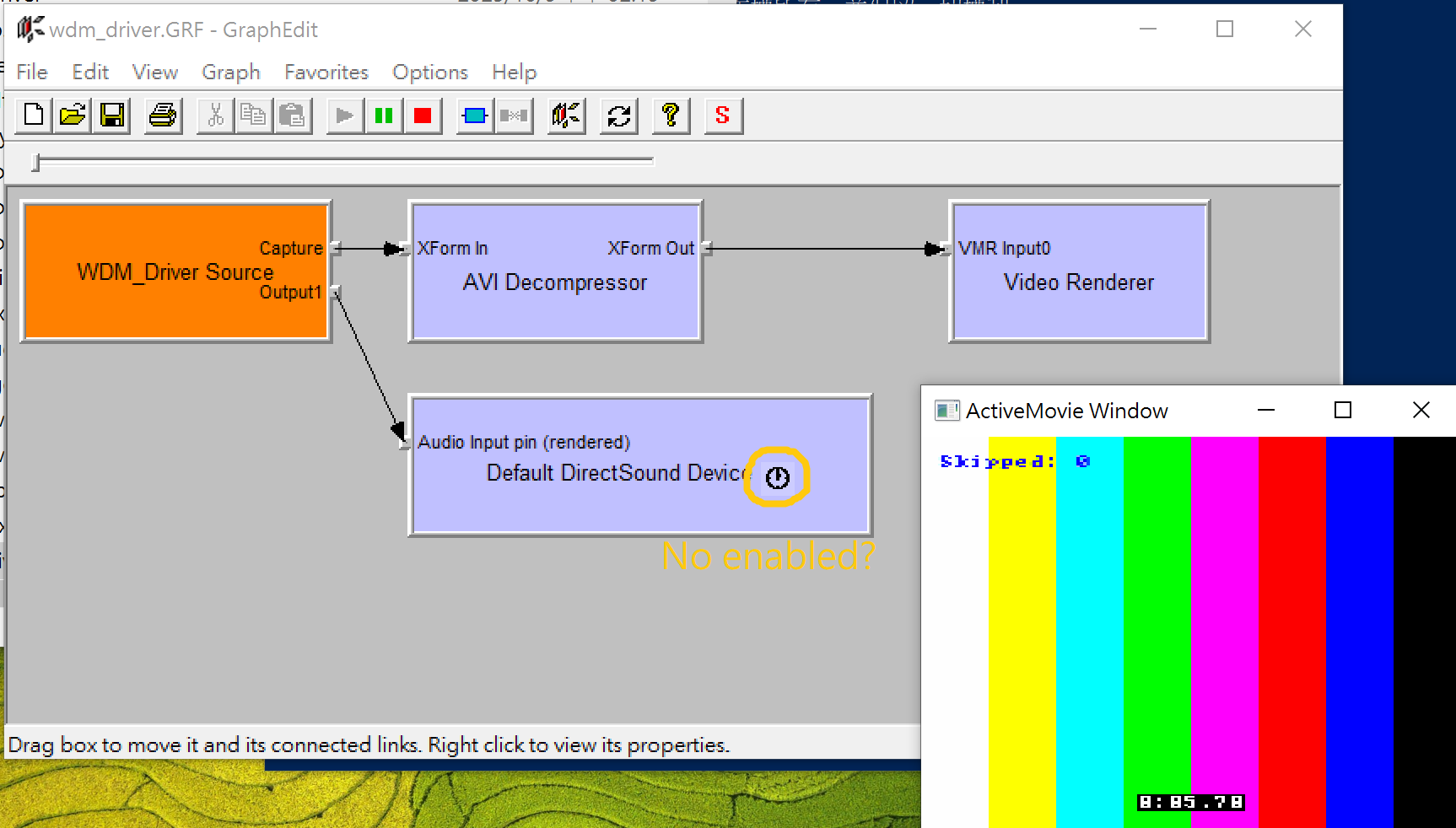The width and height of the screenshot is (1456, 828).
Task: Stop the graph with the red stop button
Action: [423, 116]
